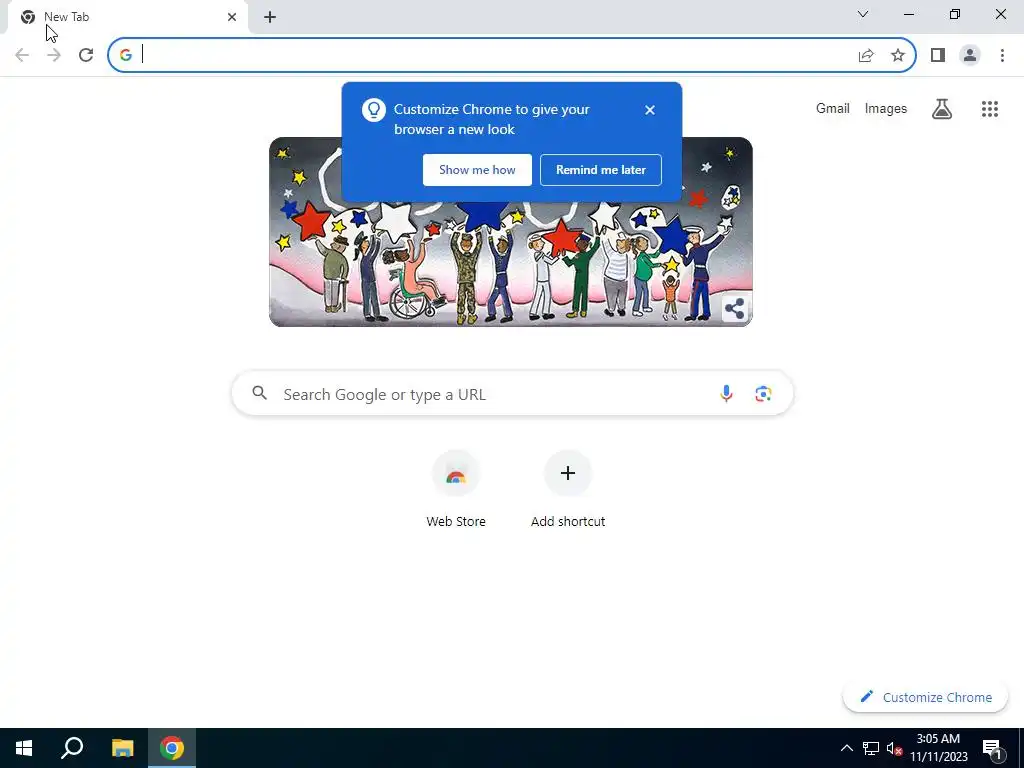1024x768 pixels.
Task: Dismiss the Customize Chrome tip
Action: 650,110
